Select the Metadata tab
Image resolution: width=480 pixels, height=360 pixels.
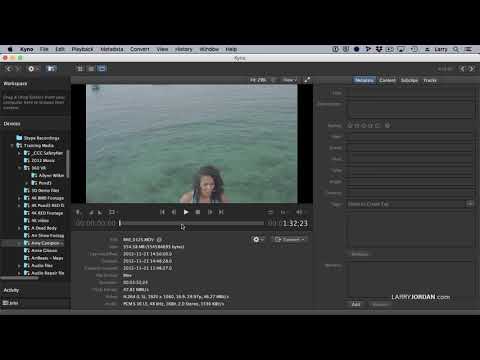pyautogui.click(x=364, y=80)
